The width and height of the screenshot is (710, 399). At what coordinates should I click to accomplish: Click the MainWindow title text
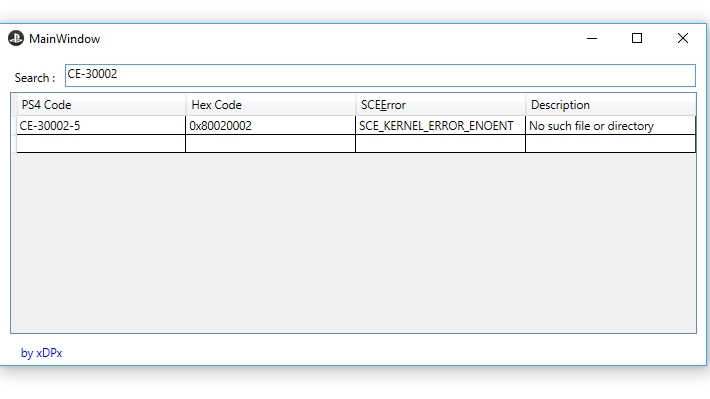64,39
